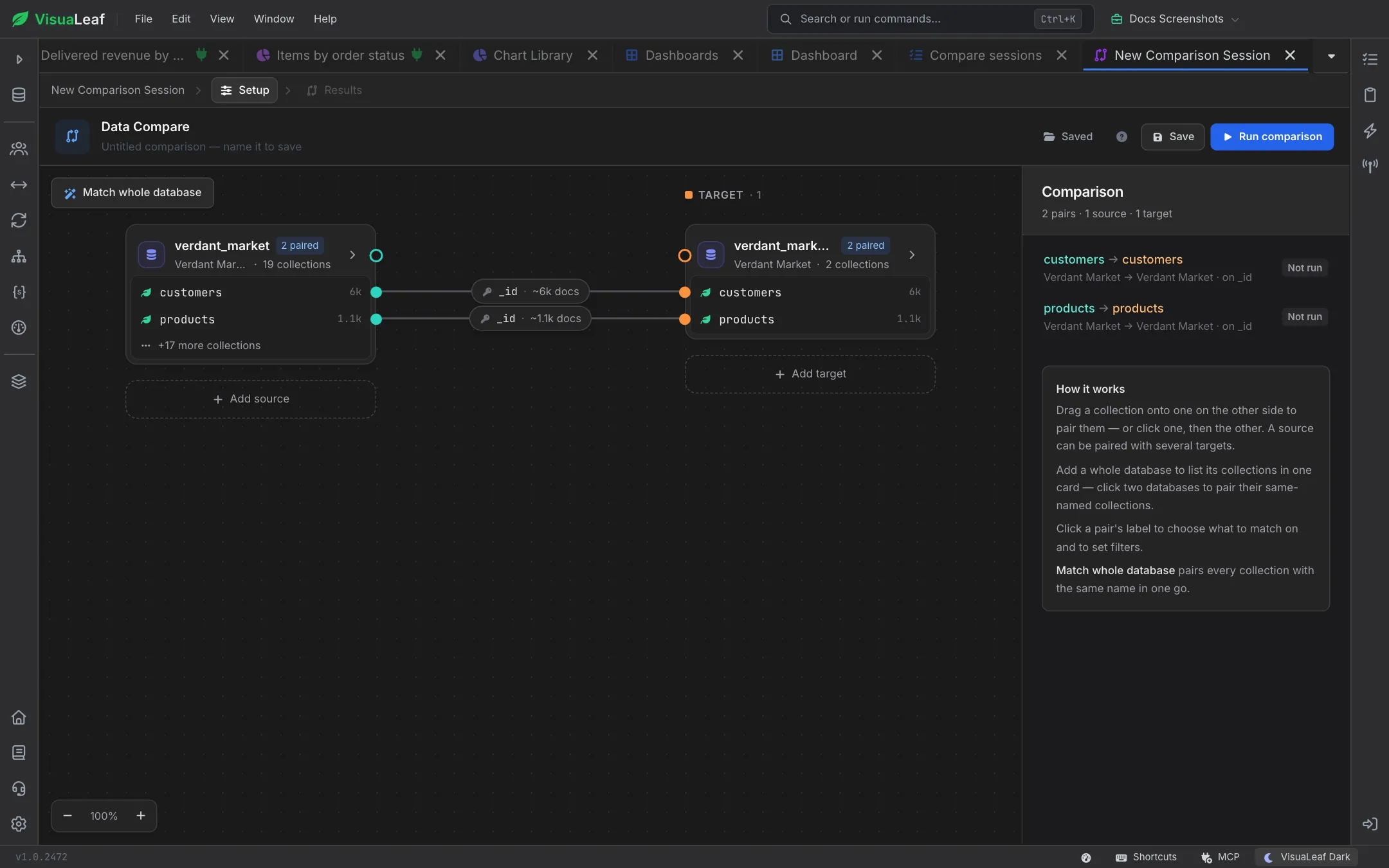Click the source customers teal connector dot

click(376, 293)
